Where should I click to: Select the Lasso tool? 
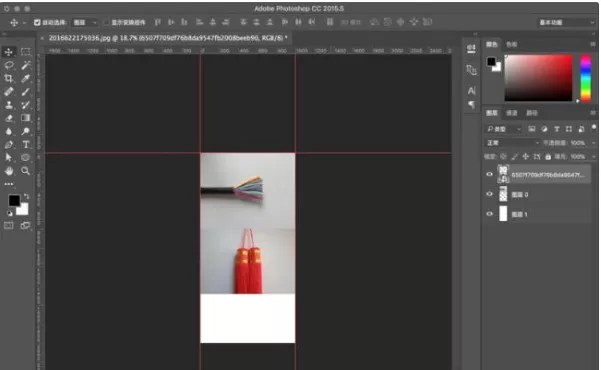[x=9, y=65]
